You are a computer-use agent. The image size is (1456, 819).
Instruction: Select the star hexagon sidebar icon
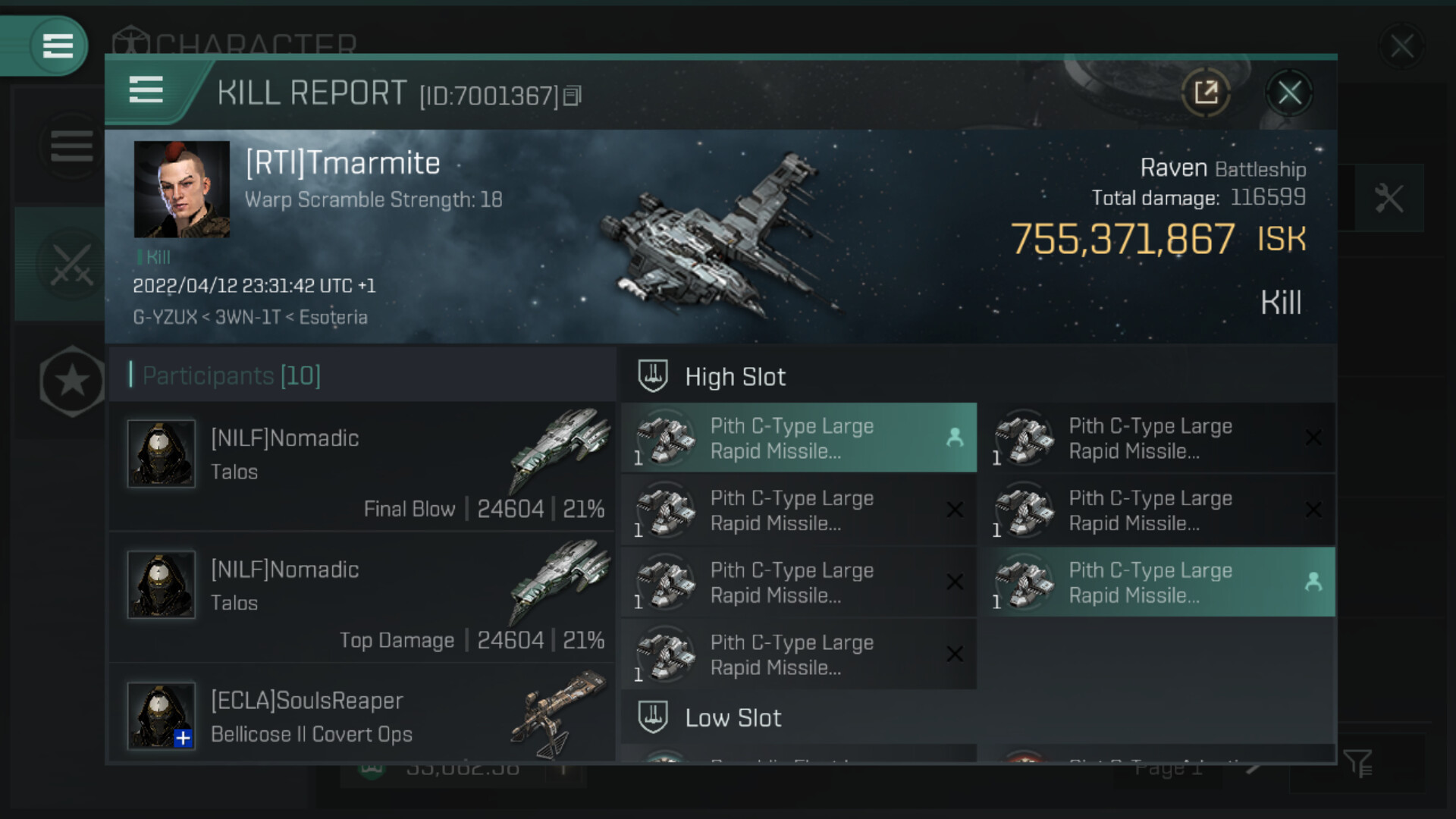click(72, 381)
